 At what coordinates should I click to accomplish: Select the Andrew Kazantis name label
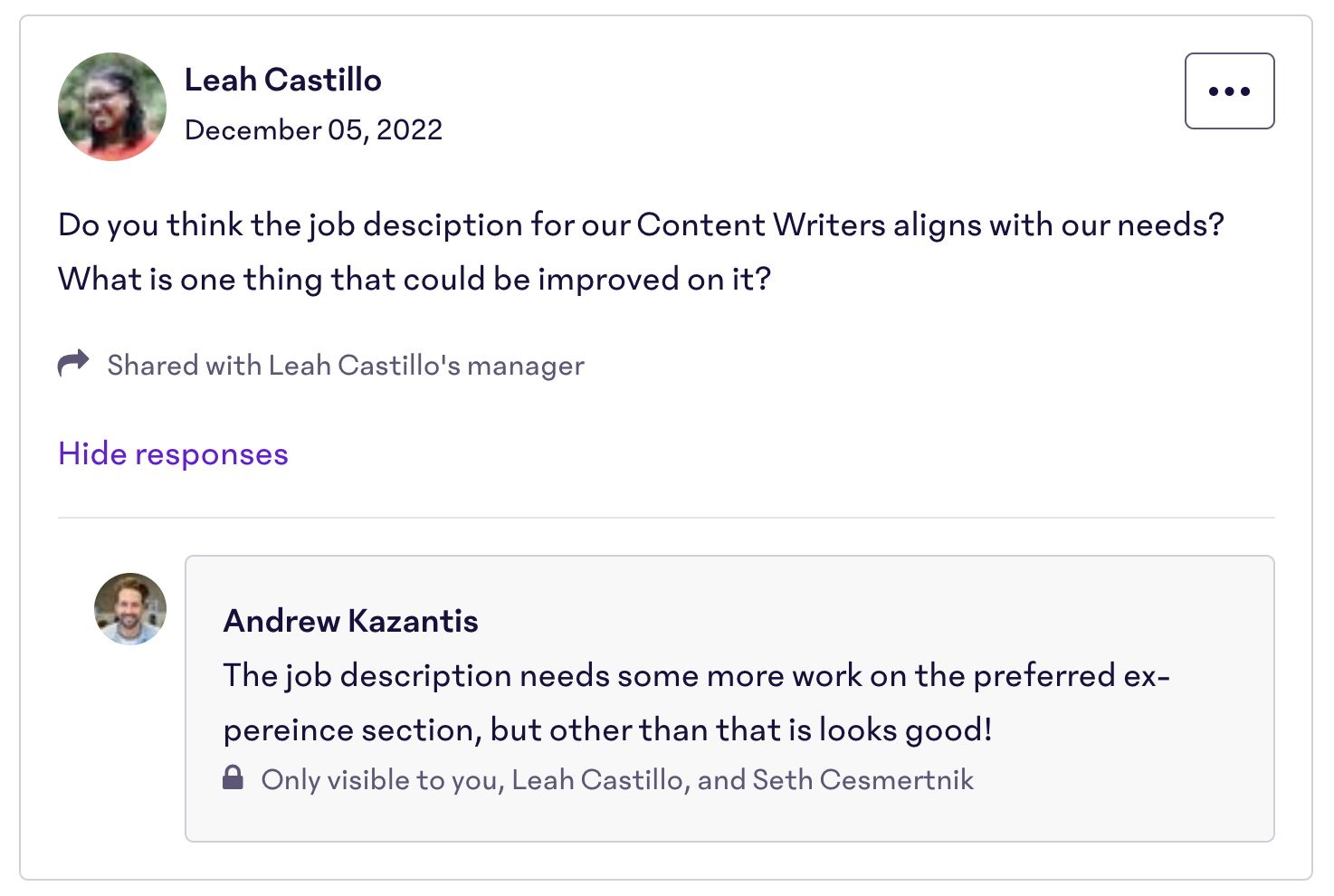pos(350,621)
